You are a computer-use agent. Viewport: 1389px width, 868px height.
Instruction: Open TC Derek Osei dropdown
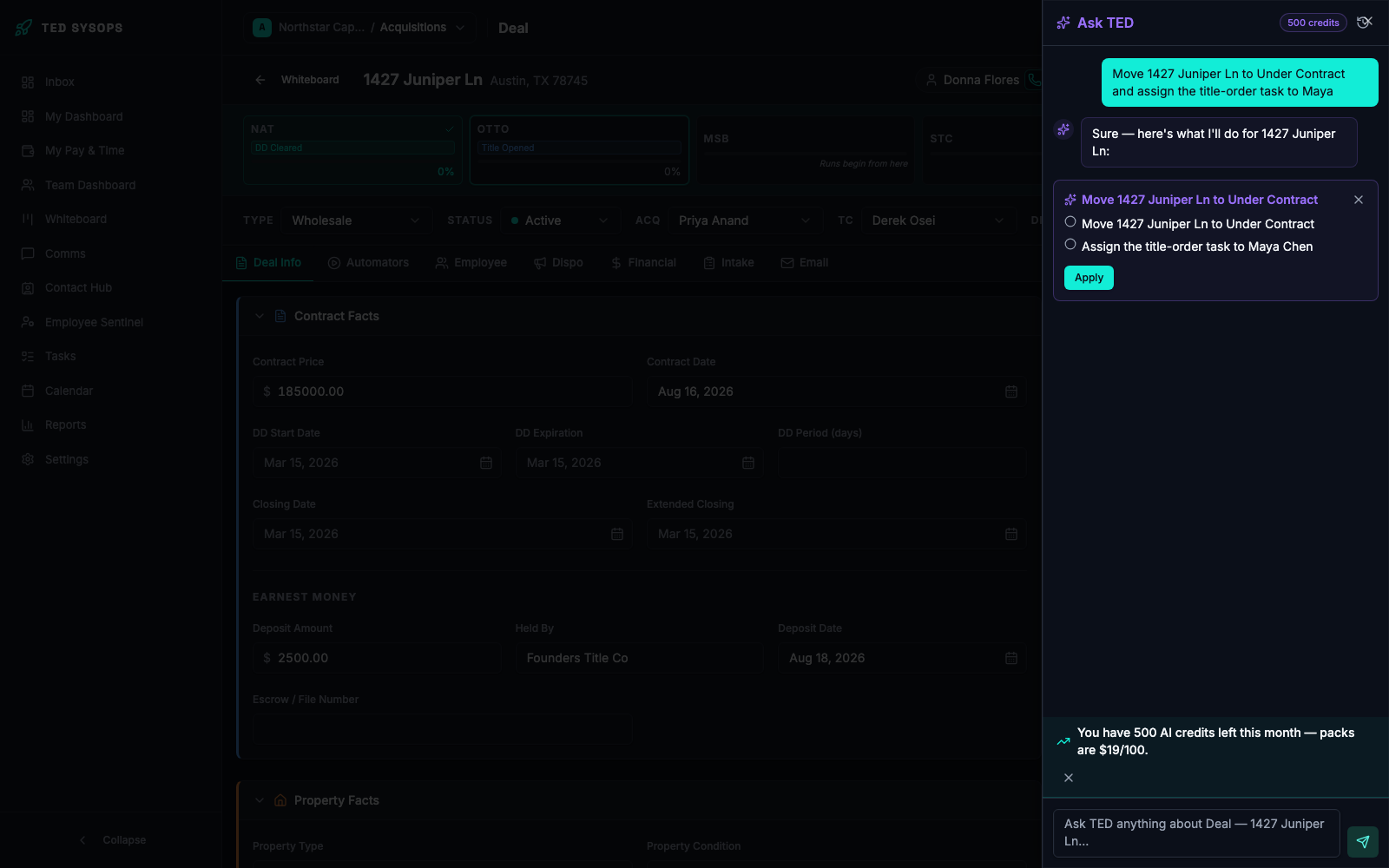tap(938, 220)
